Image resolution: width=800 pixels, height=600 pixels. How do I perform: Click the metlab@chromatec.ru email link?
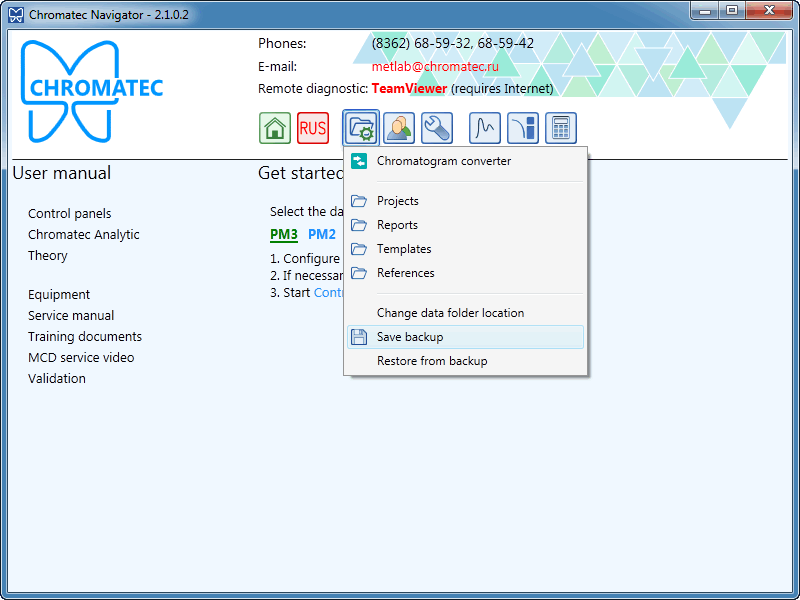click(435, 66)
